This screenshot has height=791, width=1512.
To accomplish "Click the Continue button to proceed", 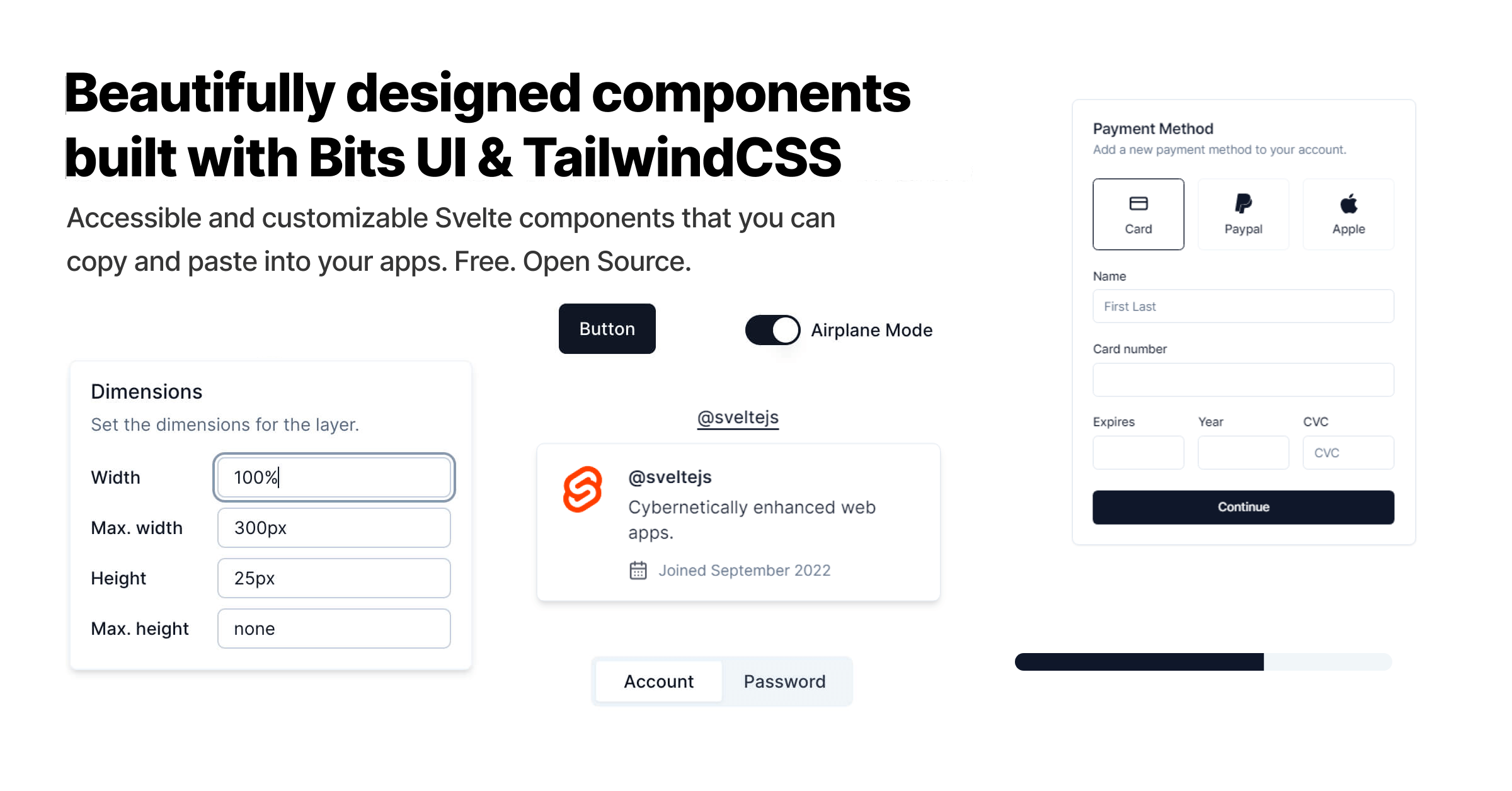I will (x=1243, y=507).
